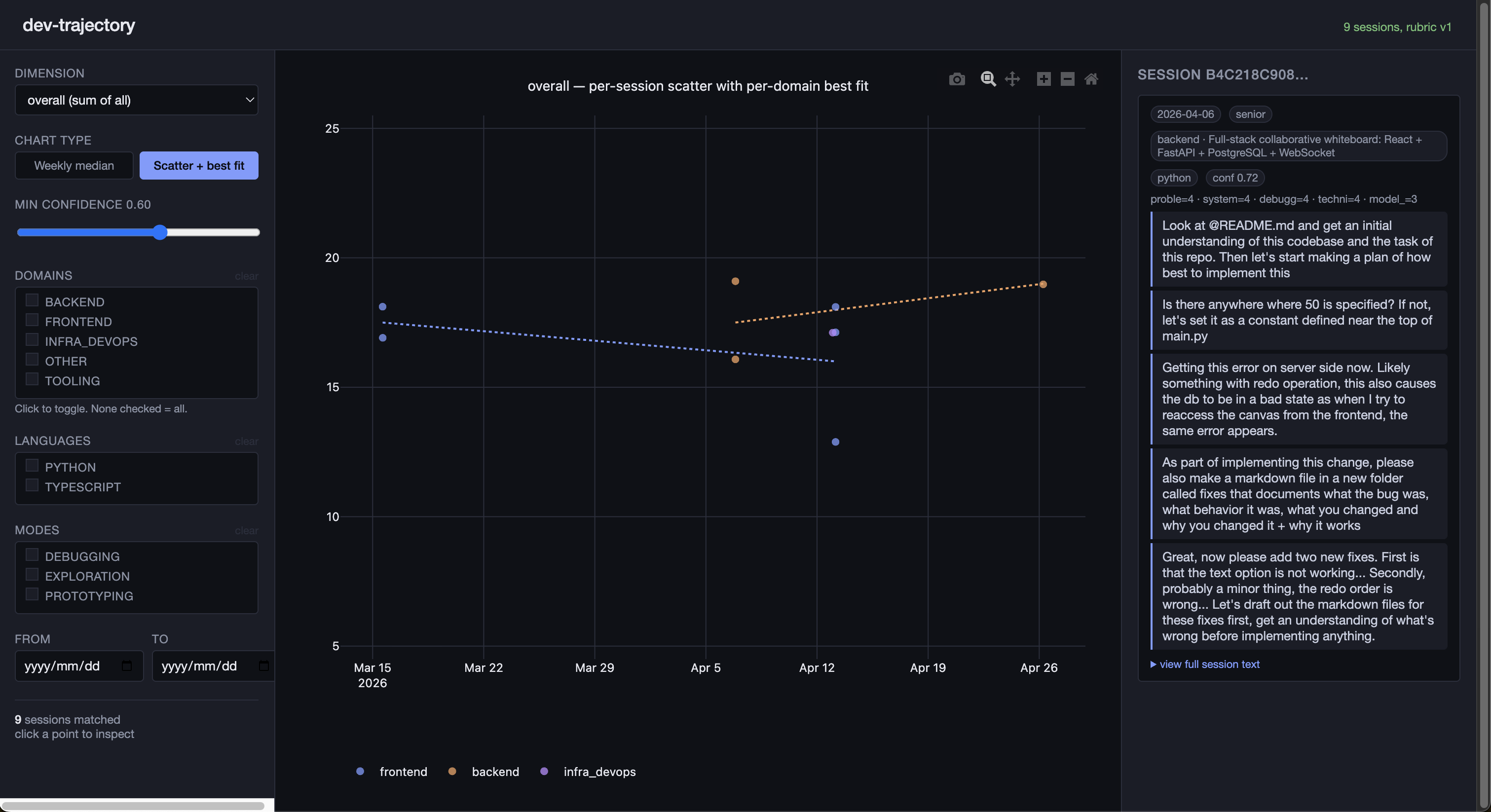Viewport: 1491px width, 812px height.
Task: Click the Zoom out minus icon
Action: (1067, 79)
